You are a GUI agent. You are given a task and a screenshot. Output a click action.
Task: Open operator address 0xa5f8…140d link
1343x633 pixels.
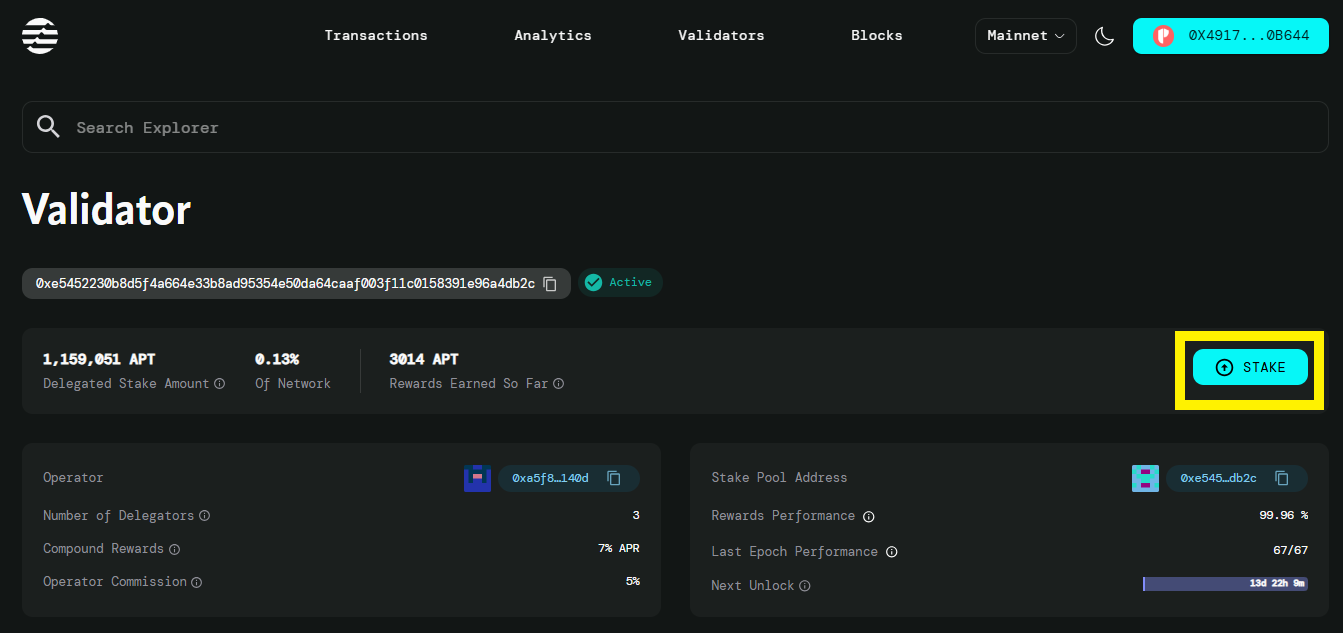(x=550, y=478)
